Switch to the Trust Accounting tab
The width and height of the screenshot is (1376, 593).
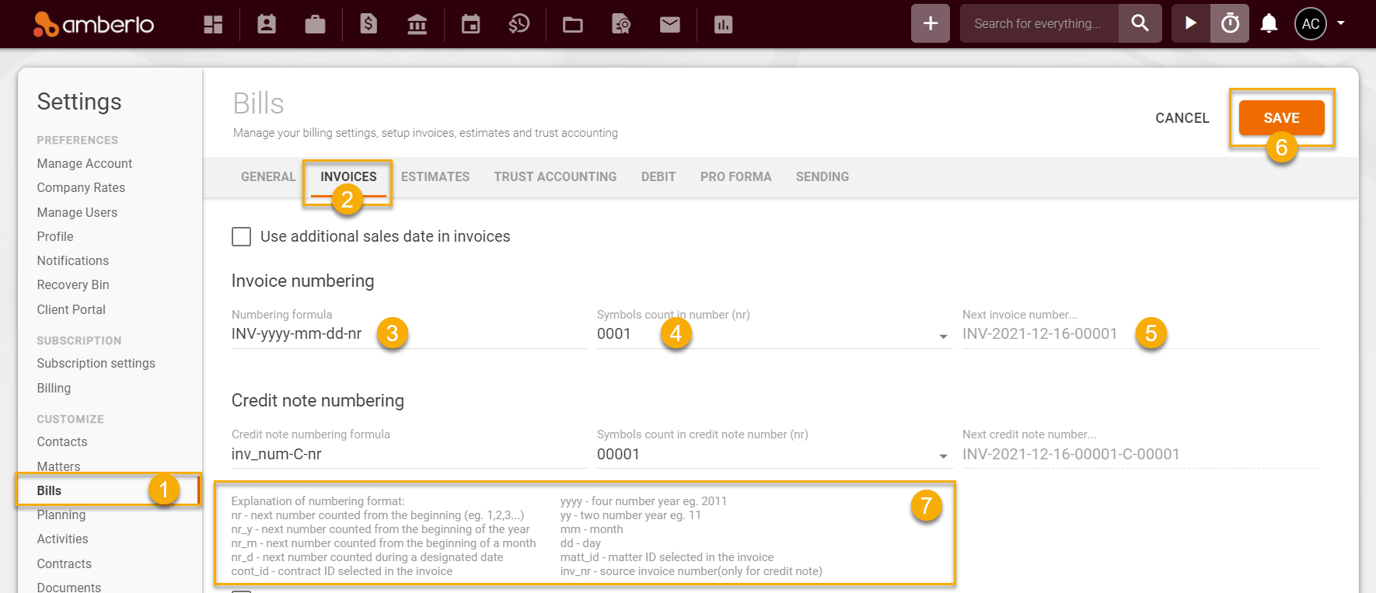(555, 176)
